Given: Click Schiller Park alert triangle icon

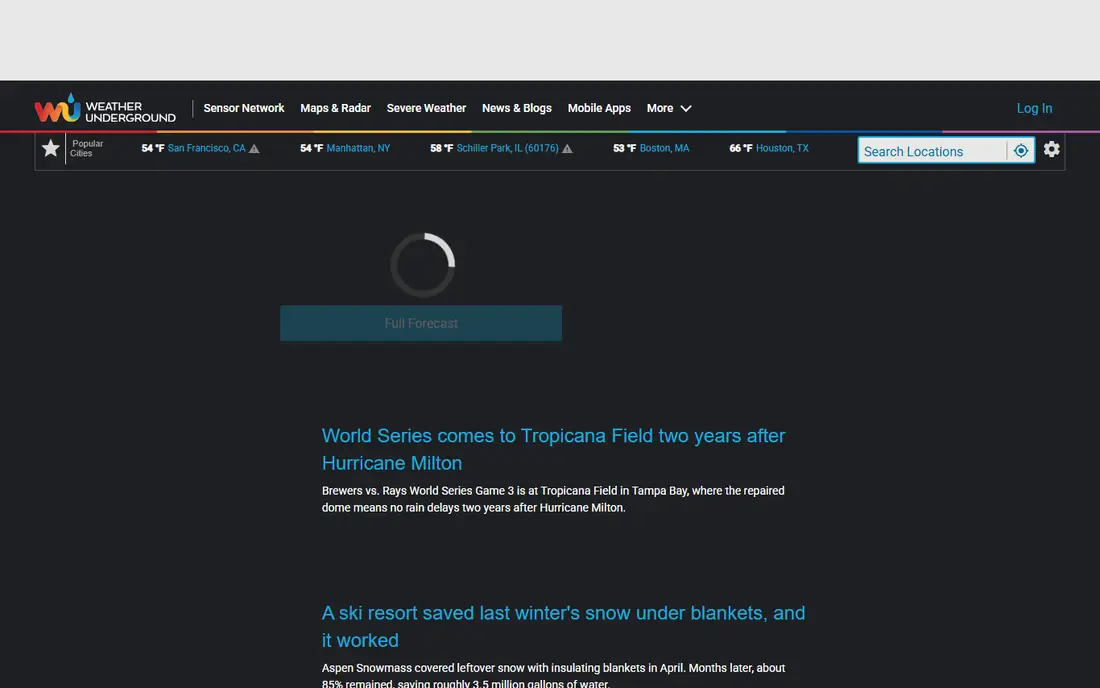Looking at the screenshot, I should (x=567, y=149).
